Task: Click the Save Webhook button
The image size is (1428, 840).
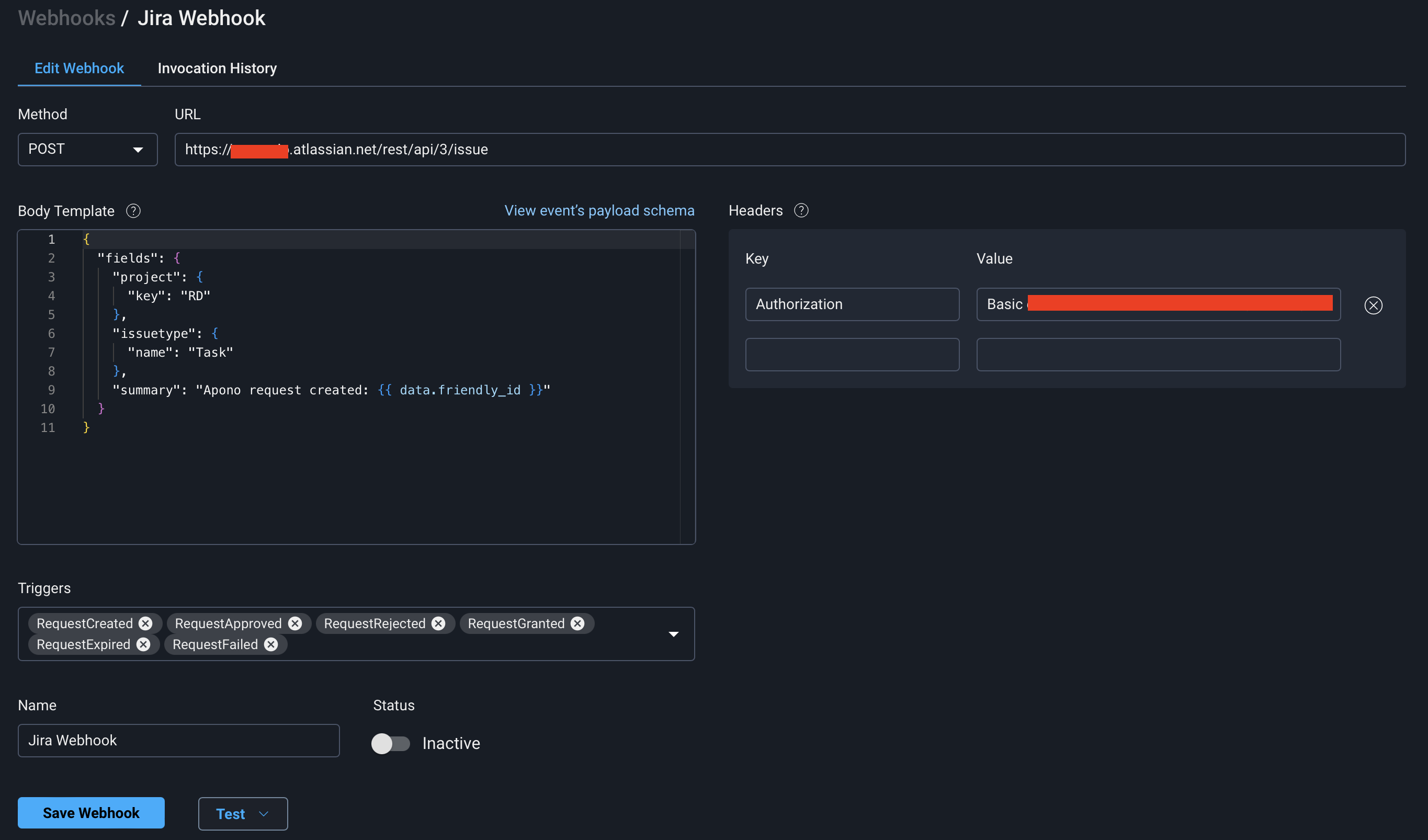Action: 91,813
